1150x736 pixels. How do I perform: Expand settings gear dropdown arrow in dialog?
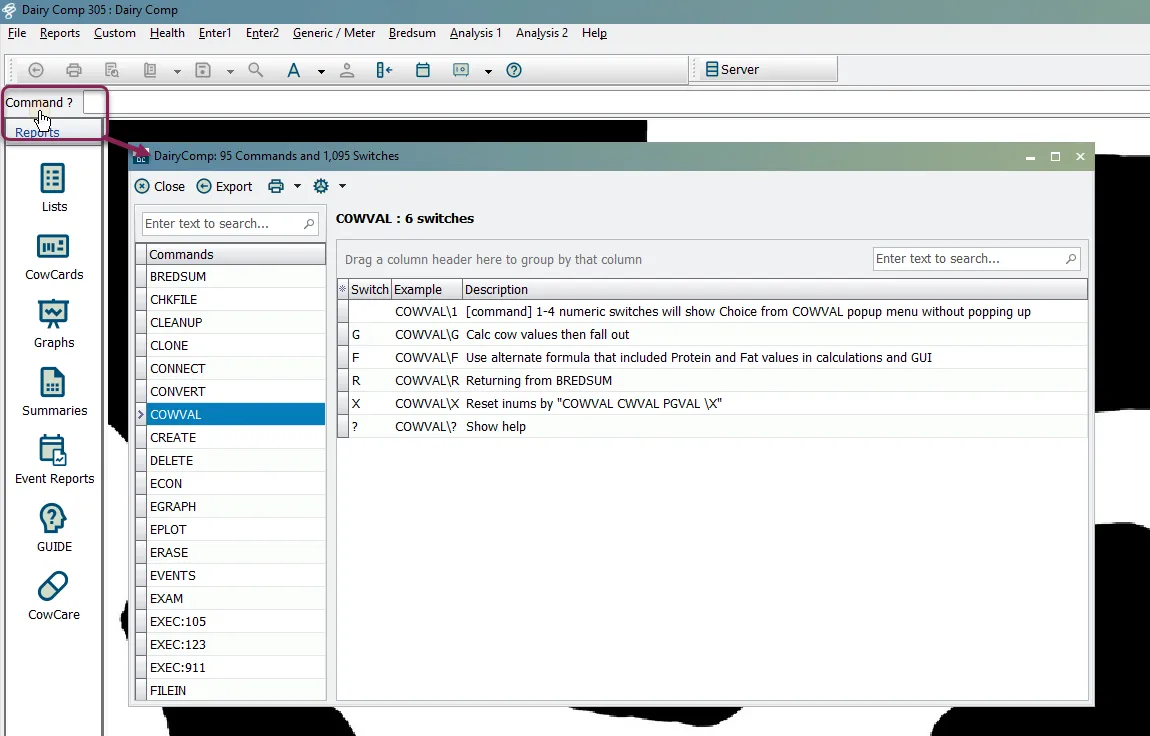[342, 186]
